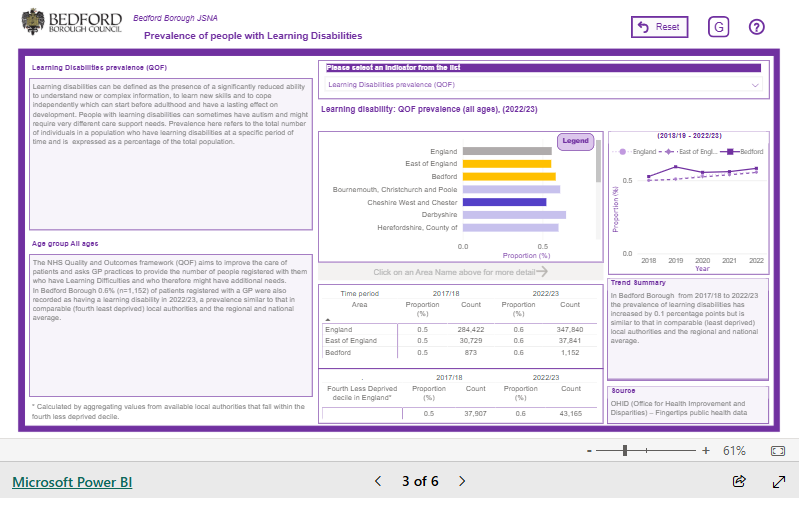Zoom in with the plus icon
Screen dimensions: 806x505
click(x=706, y=451)
